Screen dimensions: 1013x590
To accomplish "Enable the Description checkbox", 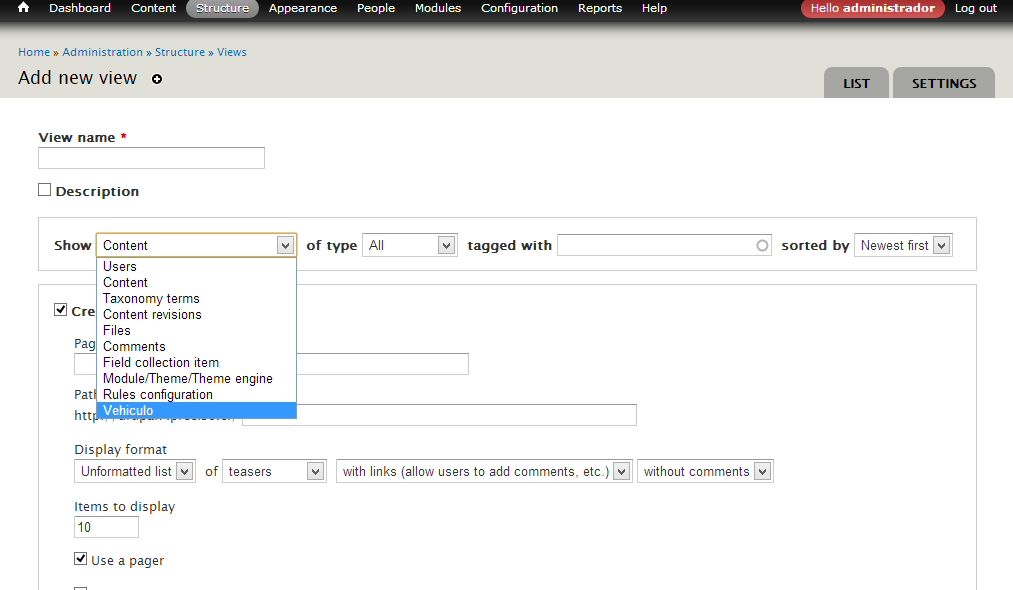I will (45, 190).
